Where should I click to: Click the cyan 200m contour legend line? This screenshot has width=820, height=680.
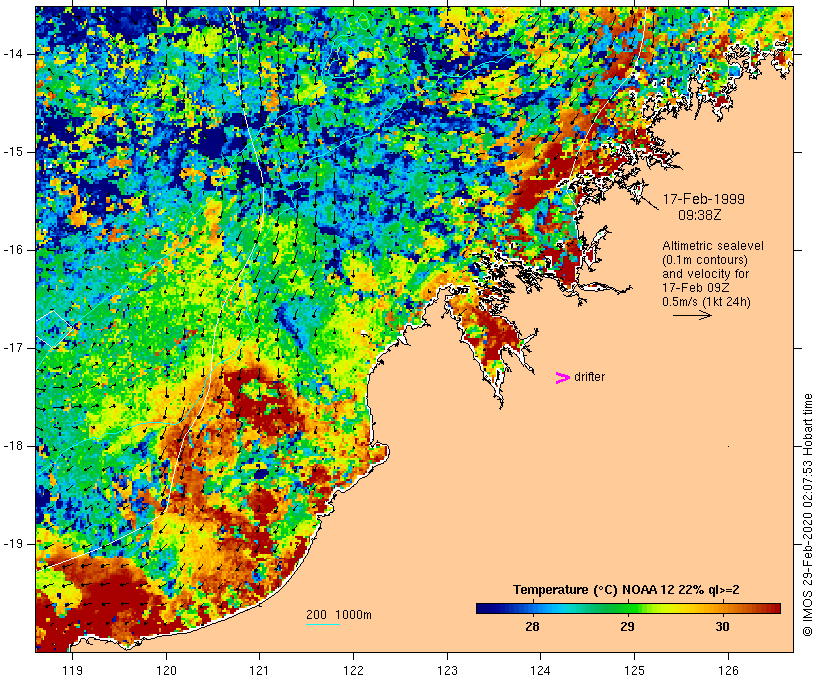tap(323, 624)
